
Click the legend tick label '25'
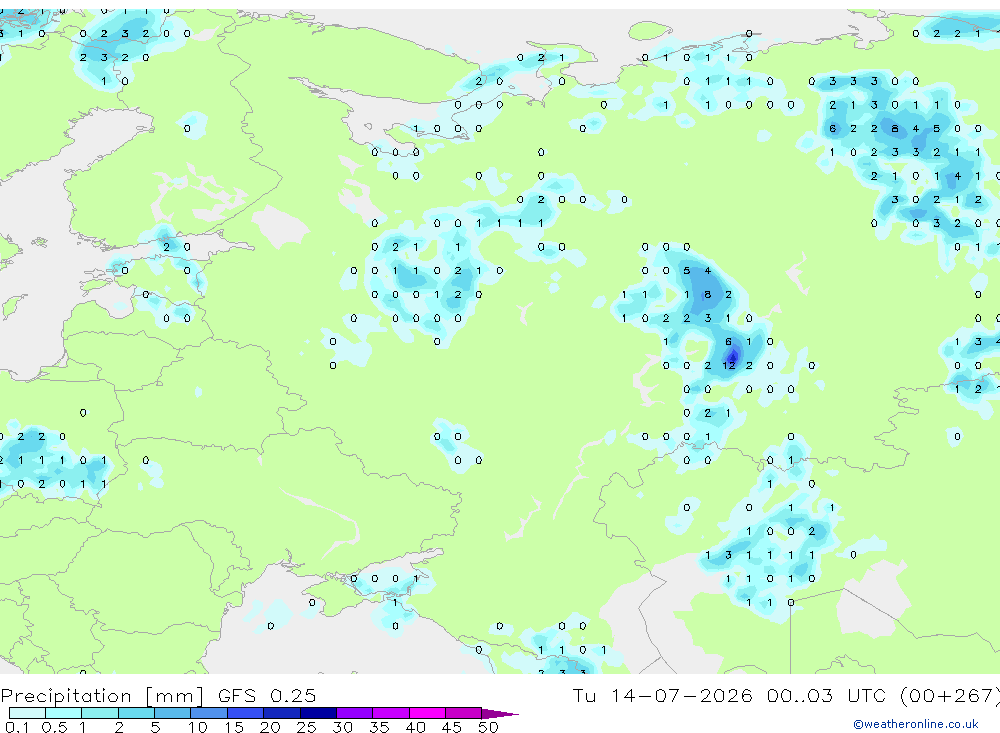click(x=306, y=727)
